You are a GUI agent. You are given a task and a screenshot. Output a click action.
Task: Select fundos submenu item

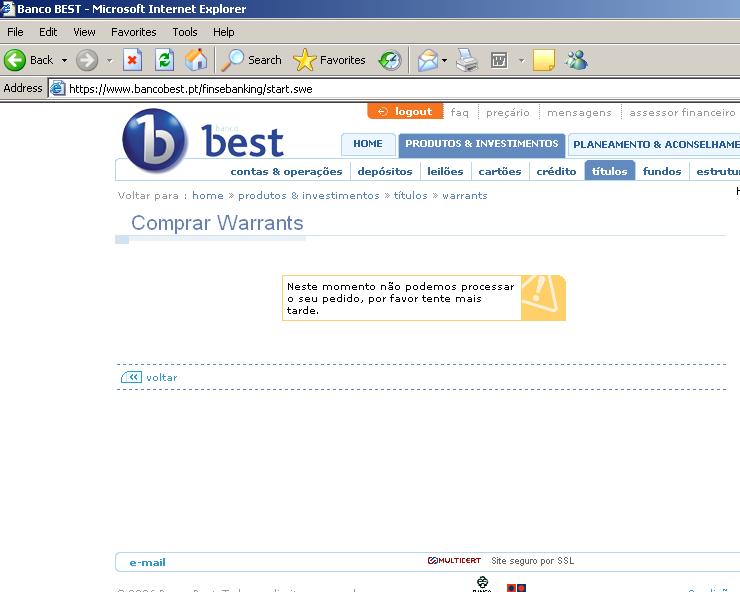coord(662,171)
